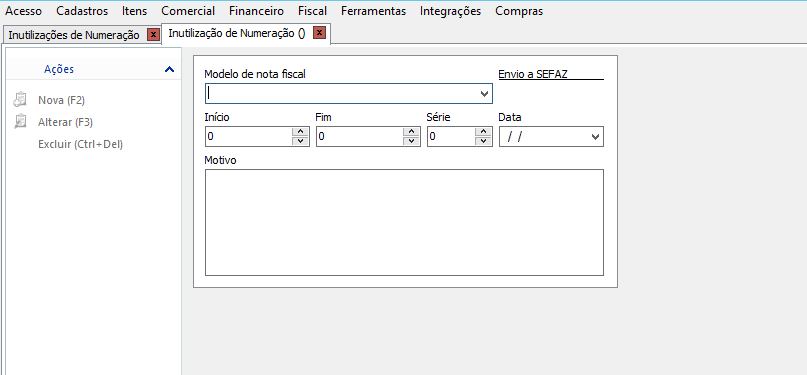
Task: Open the Acesso menu
Action: [23, 11]
